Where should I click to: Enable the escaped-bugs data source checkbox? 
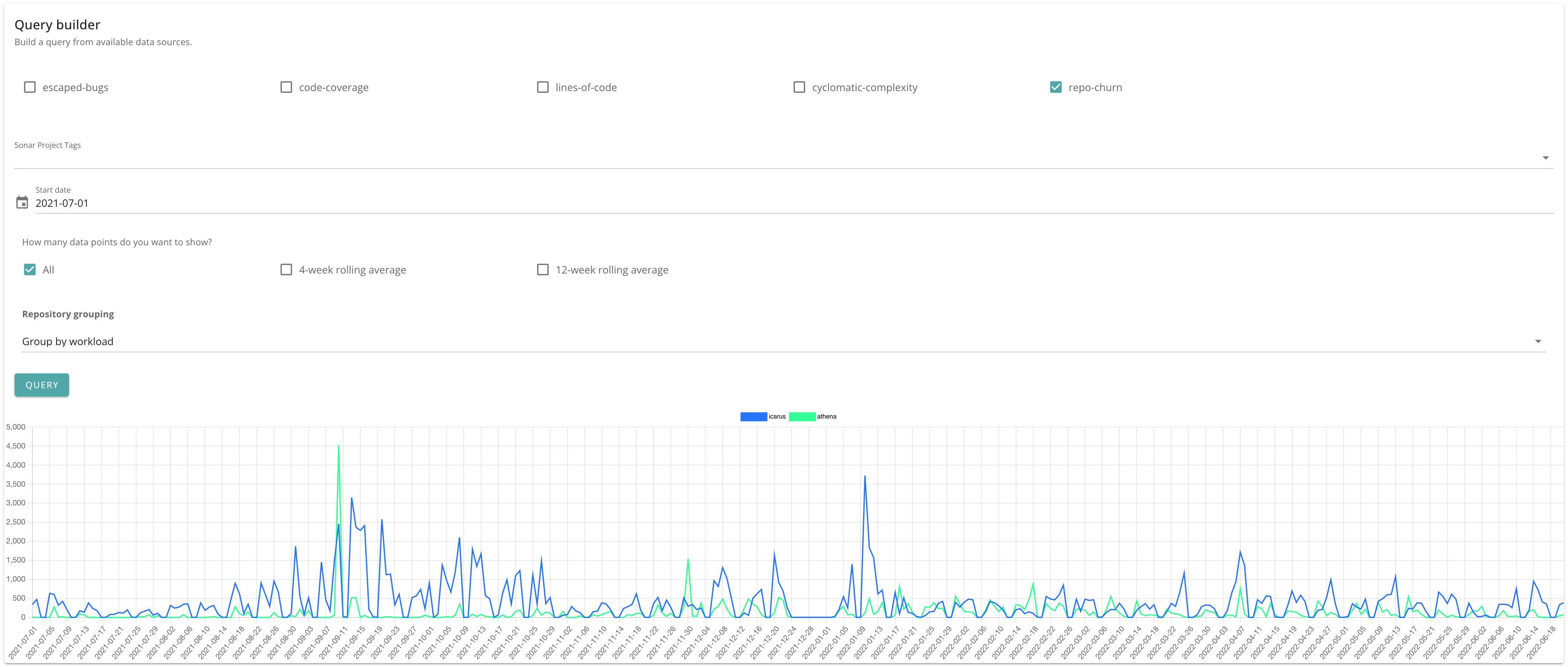click(x=29, y=87)
